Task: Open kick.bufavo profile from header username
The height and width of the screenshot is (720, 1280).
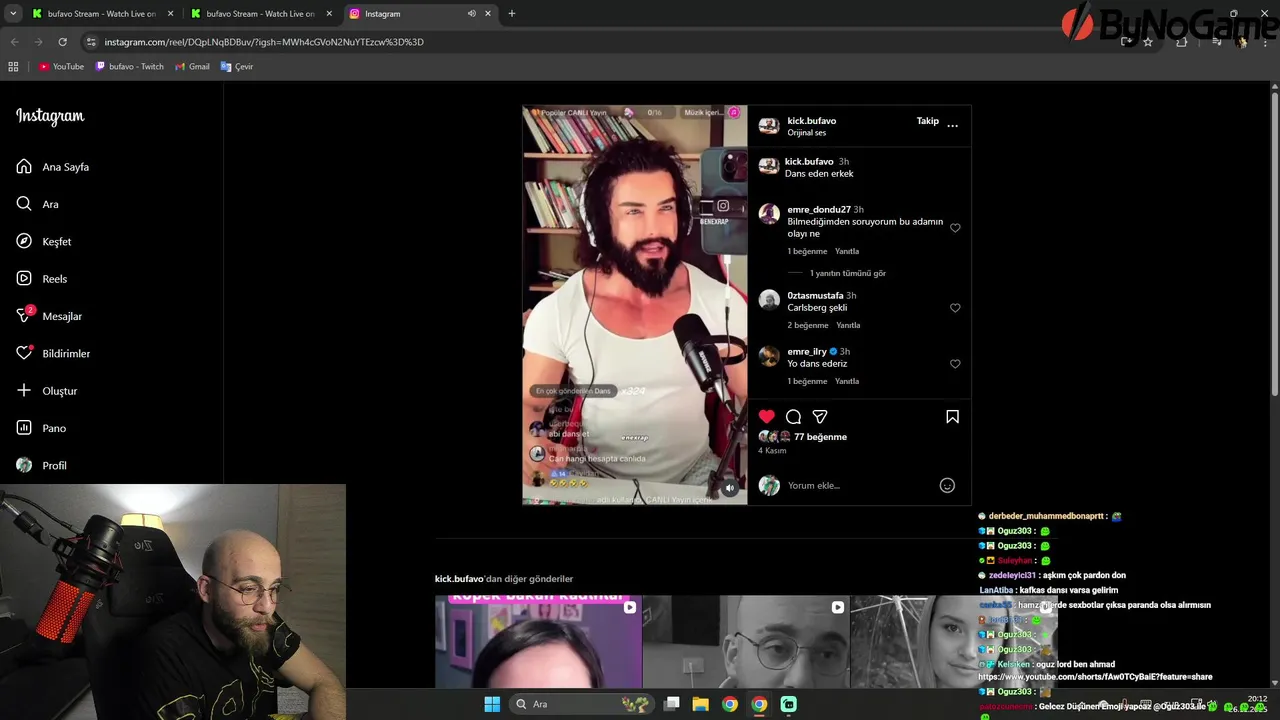Action: pyautogui.click(x=811, y=121)
